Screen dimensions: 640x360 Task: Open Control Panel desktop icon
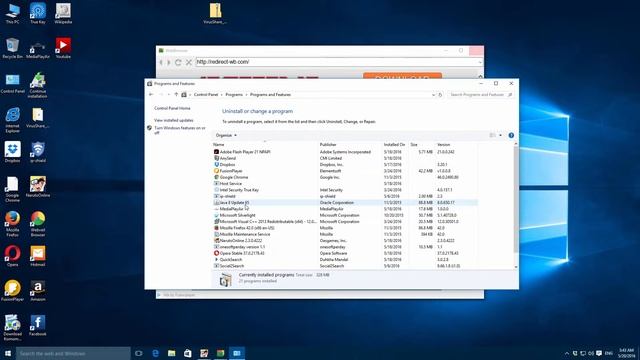pyautogui.click(x=12, y=83)
